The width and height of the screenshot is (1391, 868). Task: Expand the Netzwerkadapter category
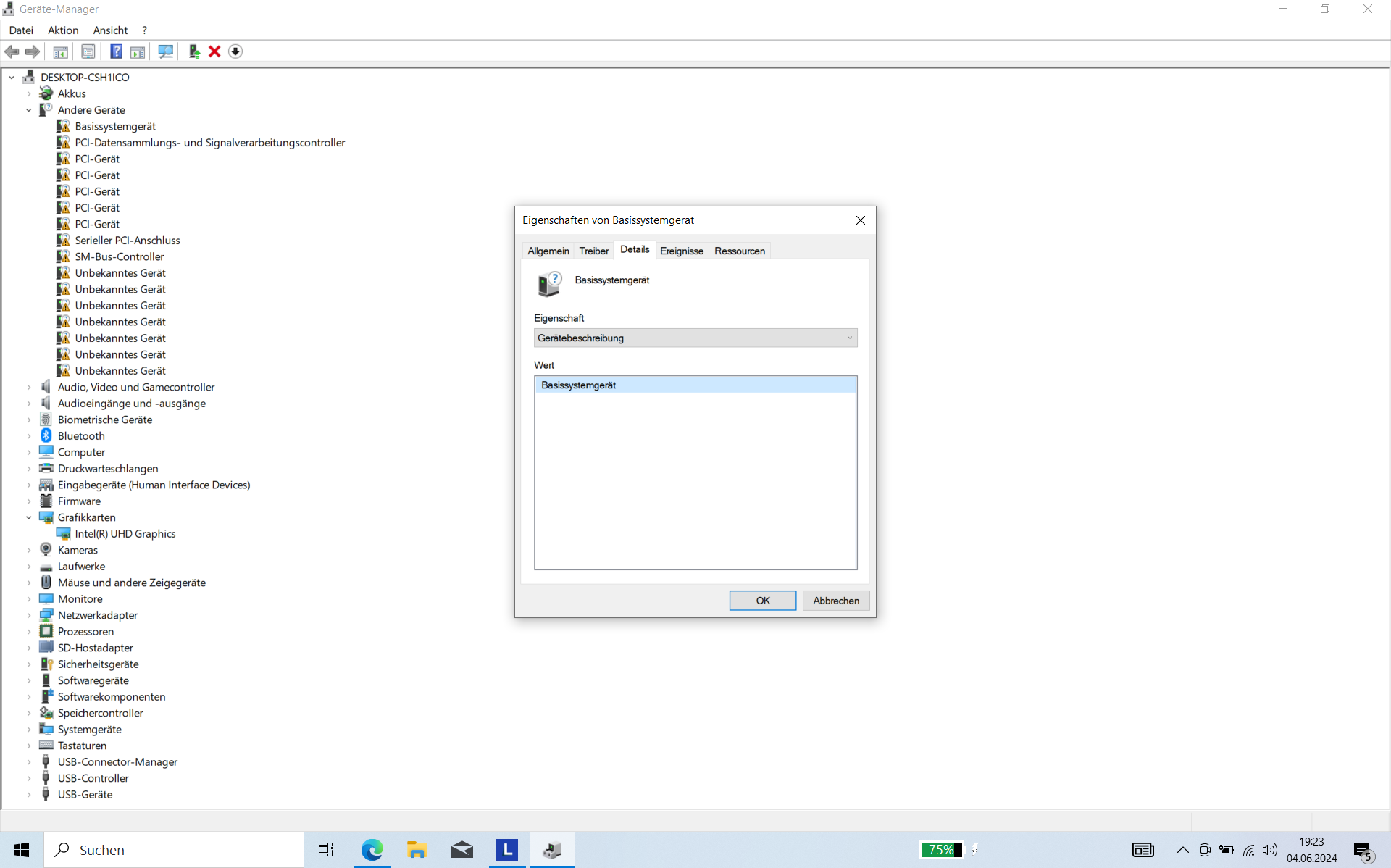[29, 615]
